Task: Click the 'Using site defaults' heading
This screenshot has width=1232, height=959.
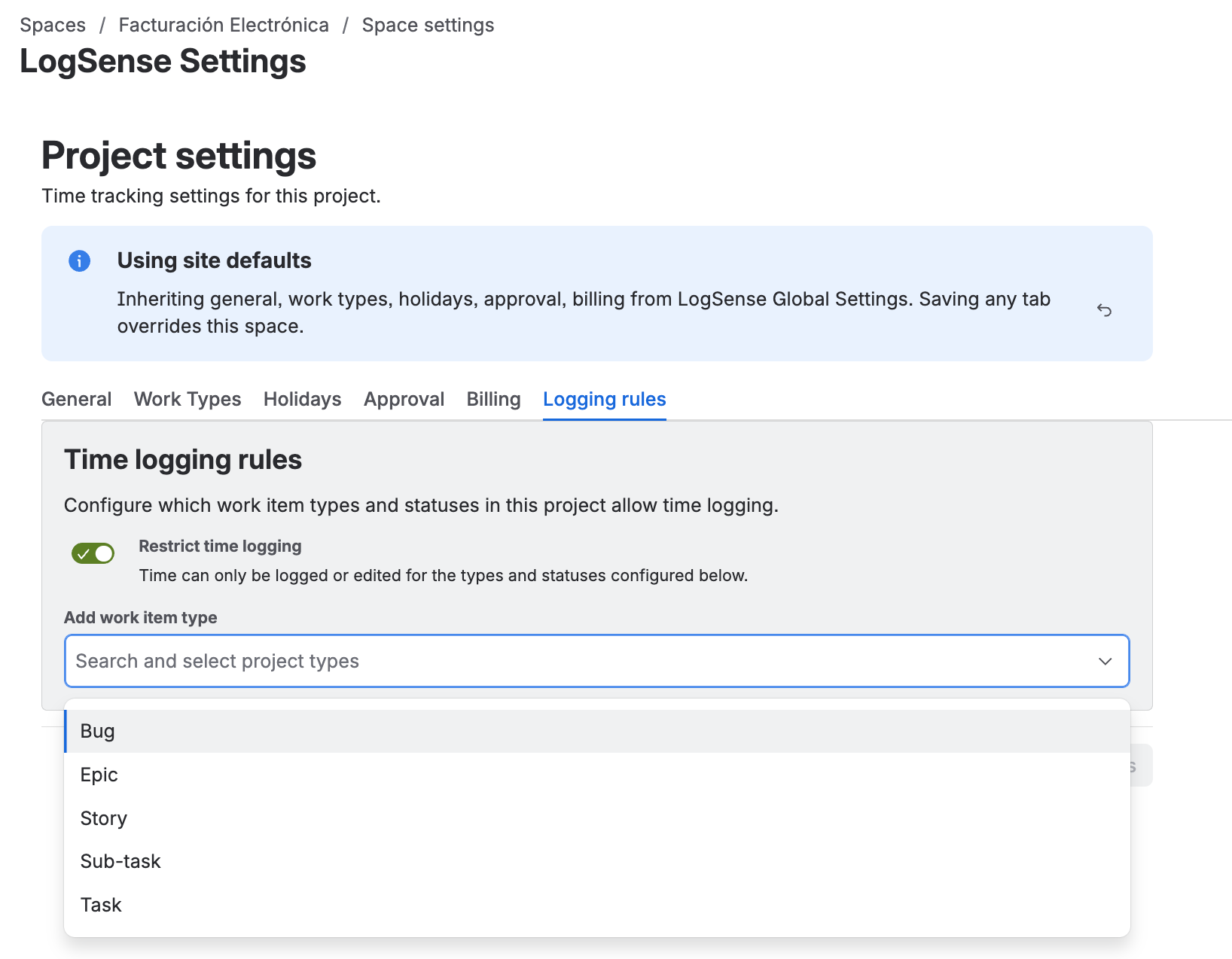Action: click(x=214, y=260)
